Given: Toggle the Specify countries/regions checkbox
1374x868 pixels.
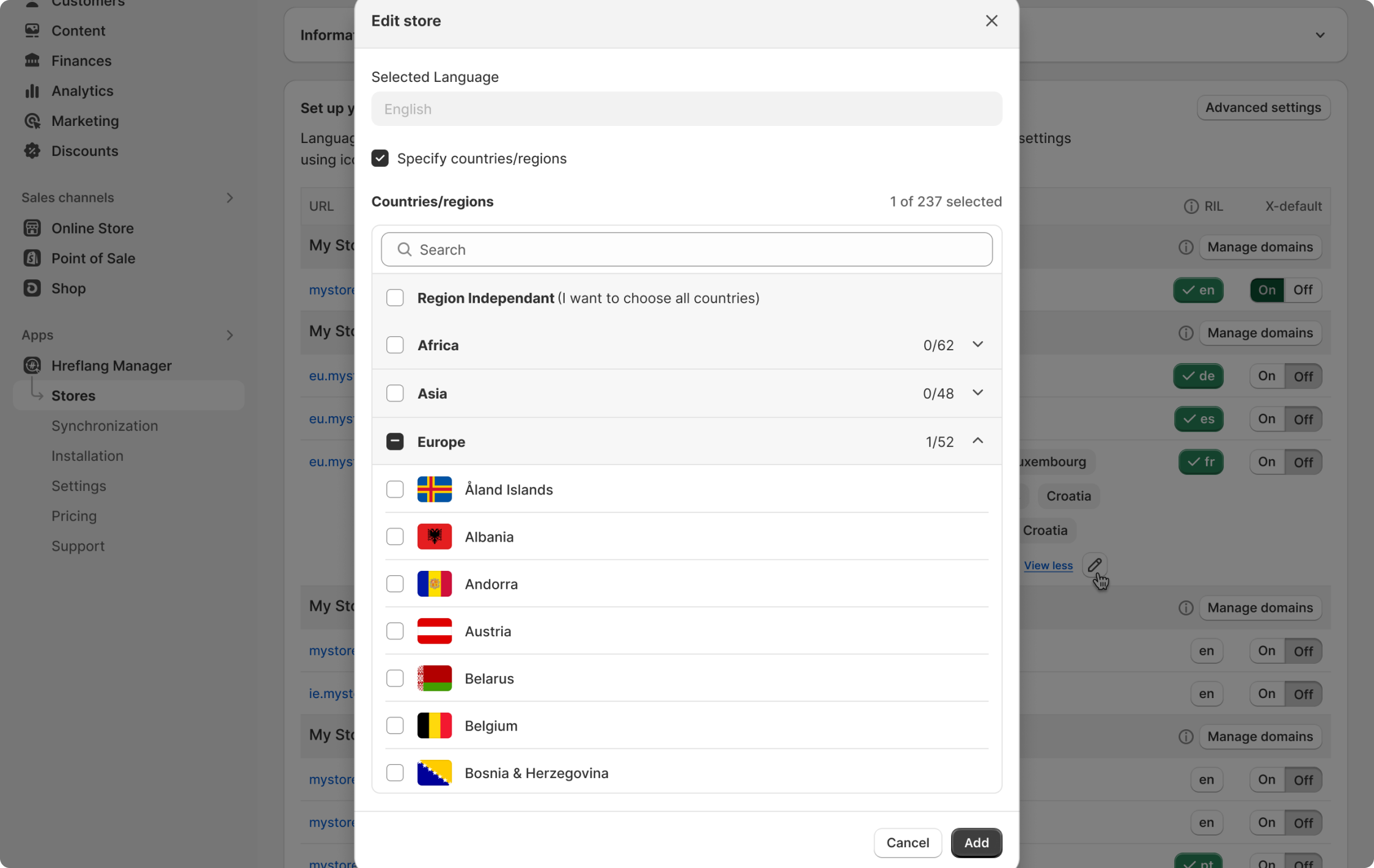Looking at the screenshot, I should [380, 158].
